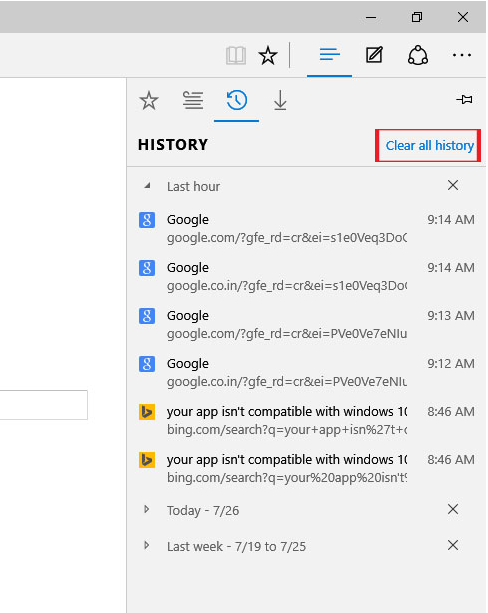Open Reading view book icon

point(236,56)
